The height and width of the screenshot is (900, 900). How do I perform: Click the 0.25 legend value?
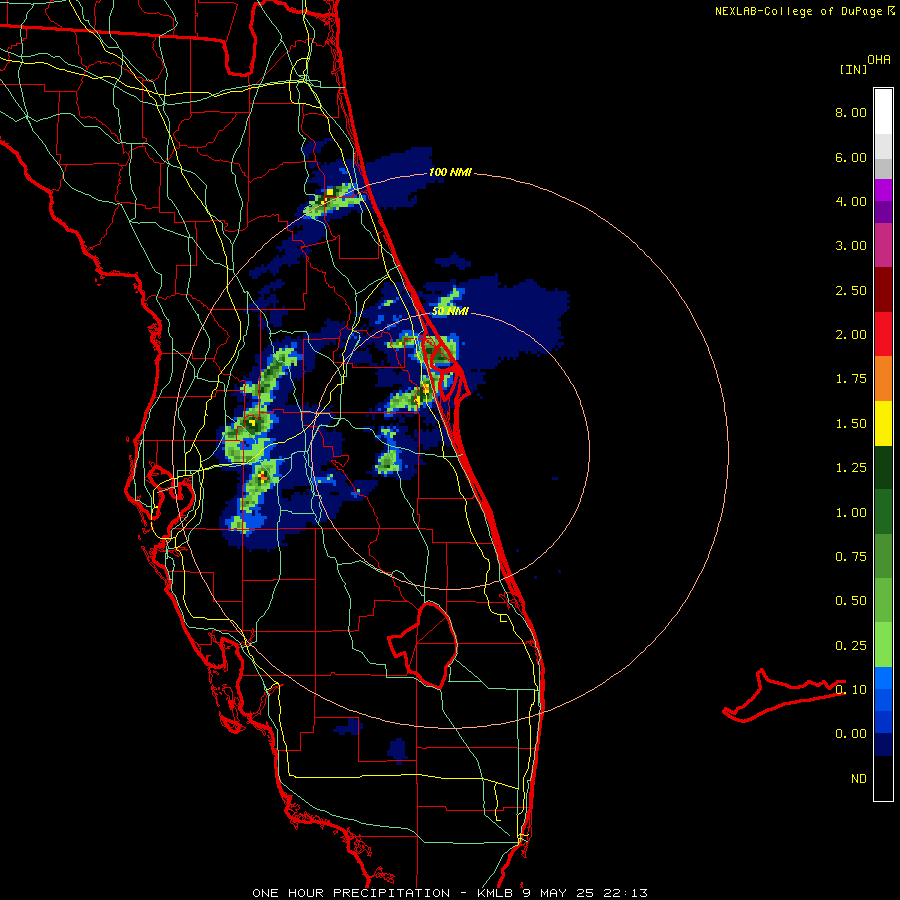click(851, 646)
